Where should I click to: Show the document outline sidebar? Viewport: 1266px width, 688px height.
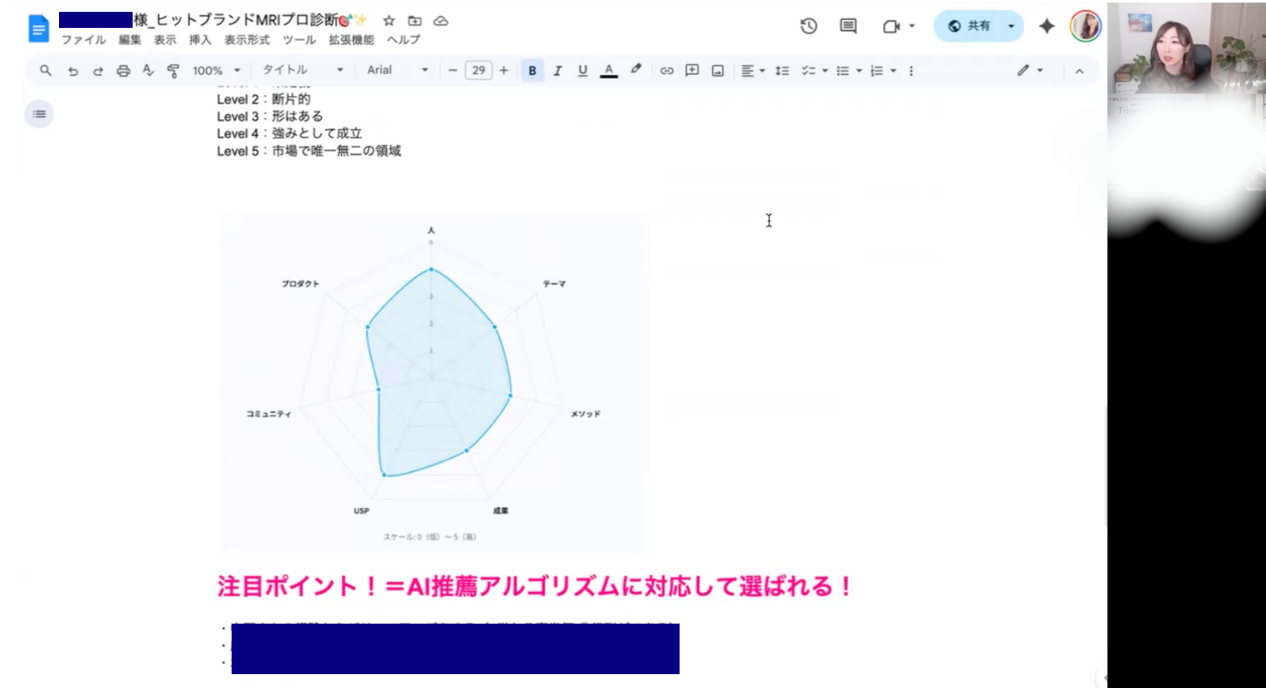[39, 114]
